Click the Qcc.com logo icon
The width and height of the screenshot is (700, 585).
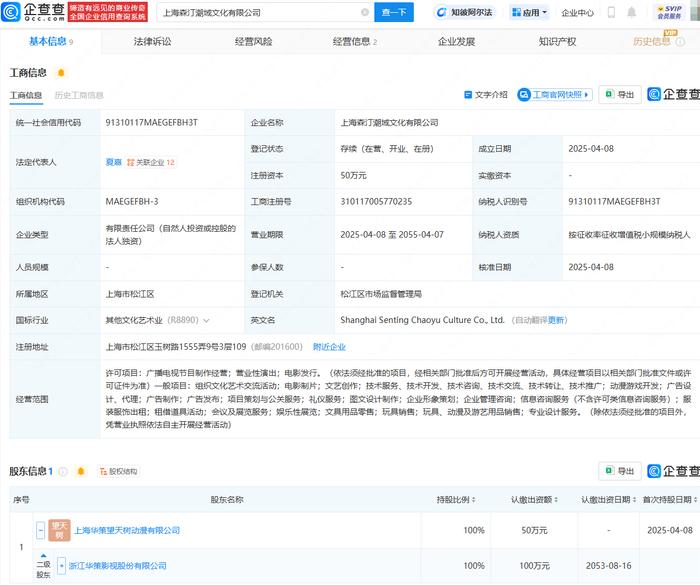point(11,12)
